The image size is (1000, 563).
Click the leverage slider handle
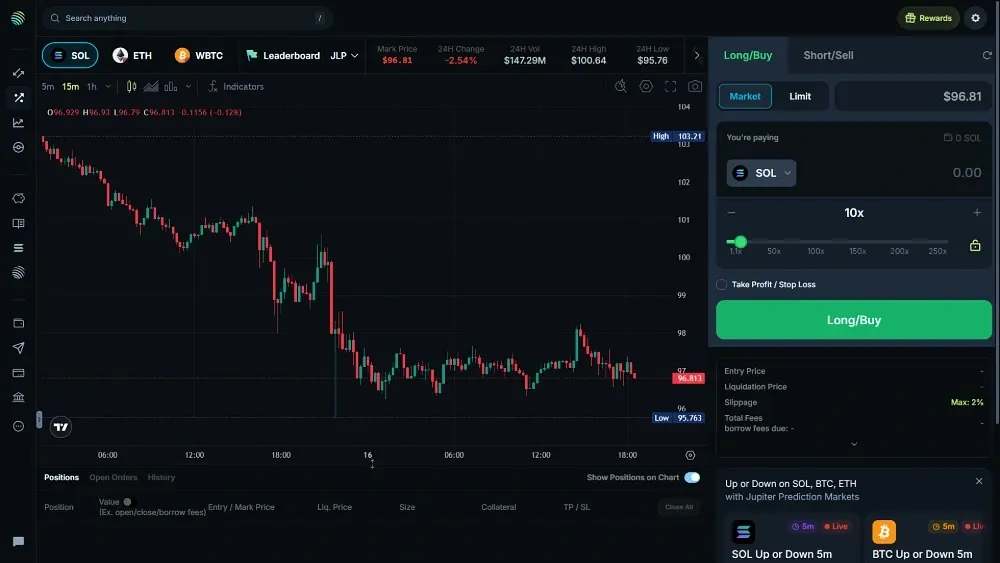tap(740, 242)
